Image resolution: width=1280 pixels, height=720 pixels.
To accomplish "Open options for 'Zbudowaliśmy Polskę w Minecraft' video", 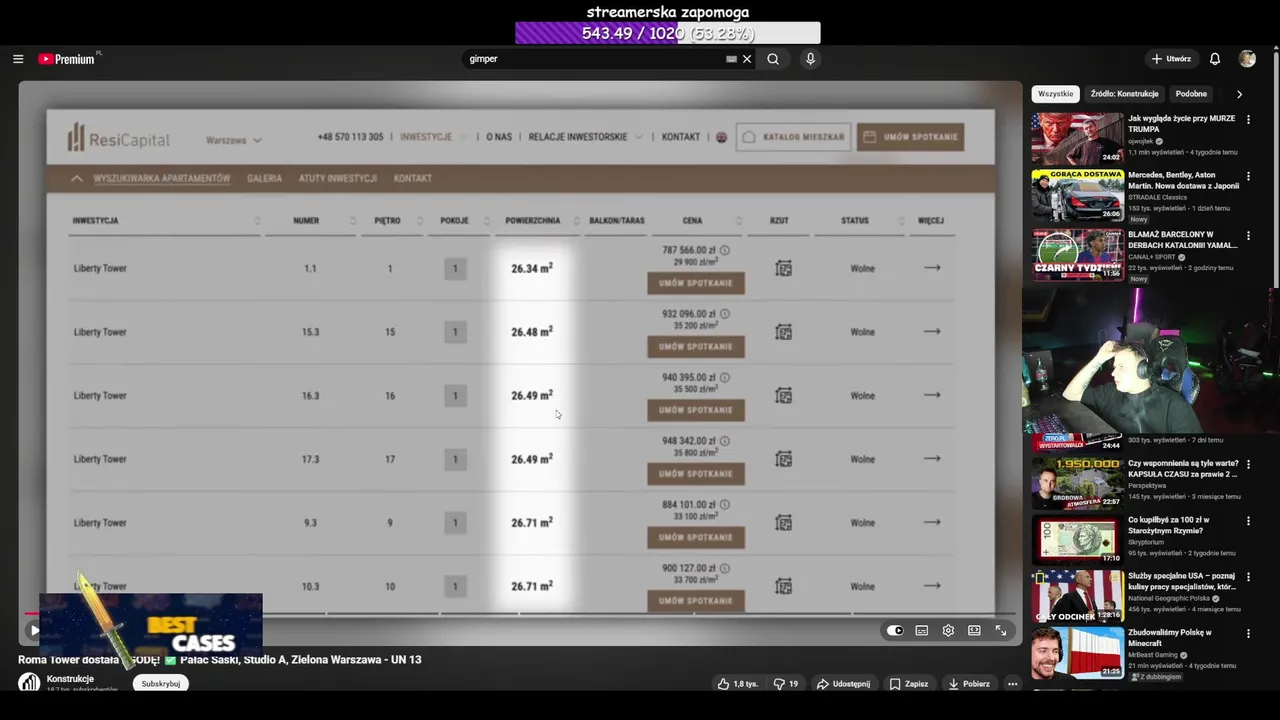I will (x=1248, y=634).
